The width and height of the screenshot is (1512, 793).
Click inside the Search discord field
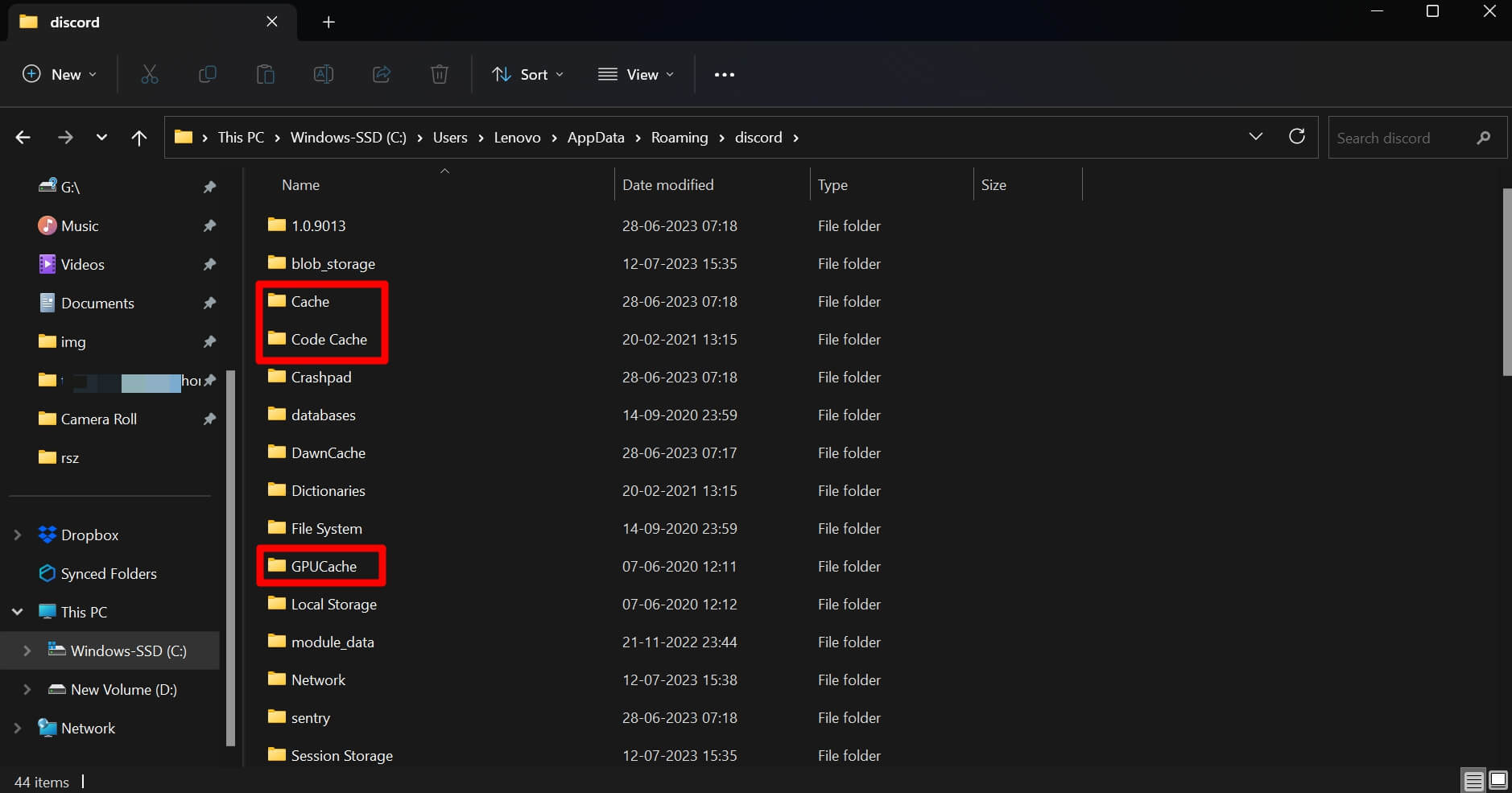[x=1409, y=138]
